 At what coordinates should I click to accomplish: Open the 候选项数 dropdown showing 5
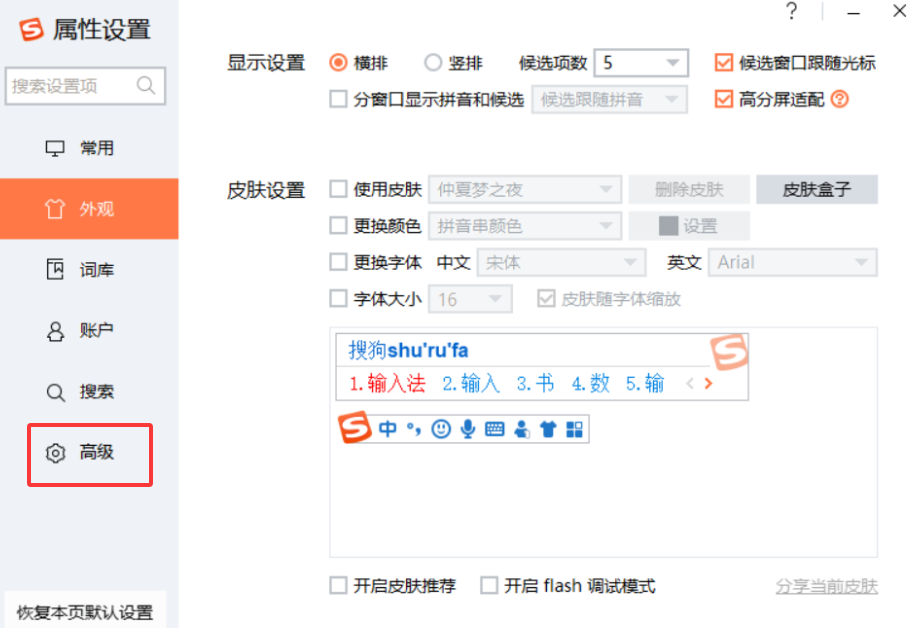(x=641, y=63)
